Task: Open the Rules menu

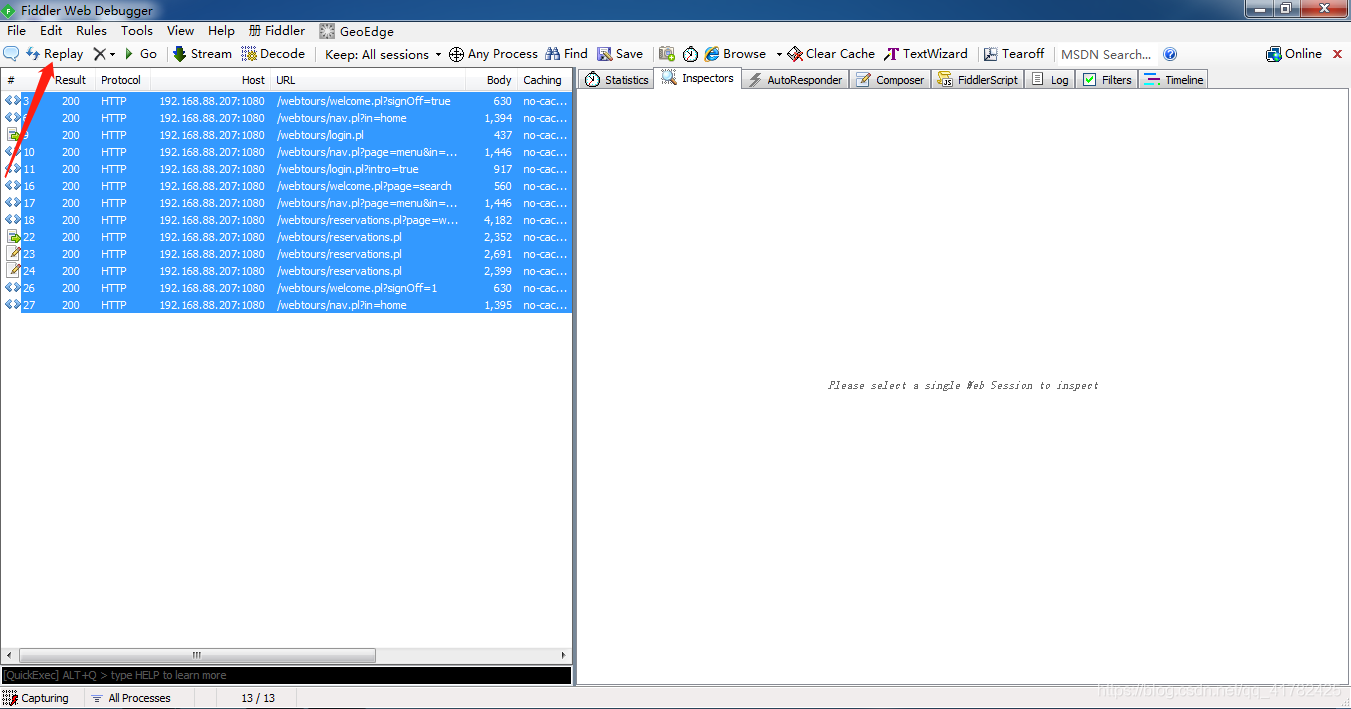Action: pos(91,31)
